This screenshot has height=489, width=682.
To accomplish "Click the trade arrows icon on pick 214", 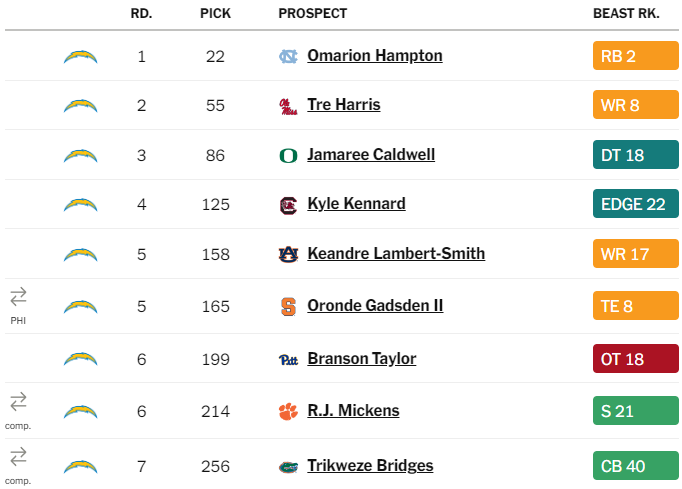I will click(18, 402).
